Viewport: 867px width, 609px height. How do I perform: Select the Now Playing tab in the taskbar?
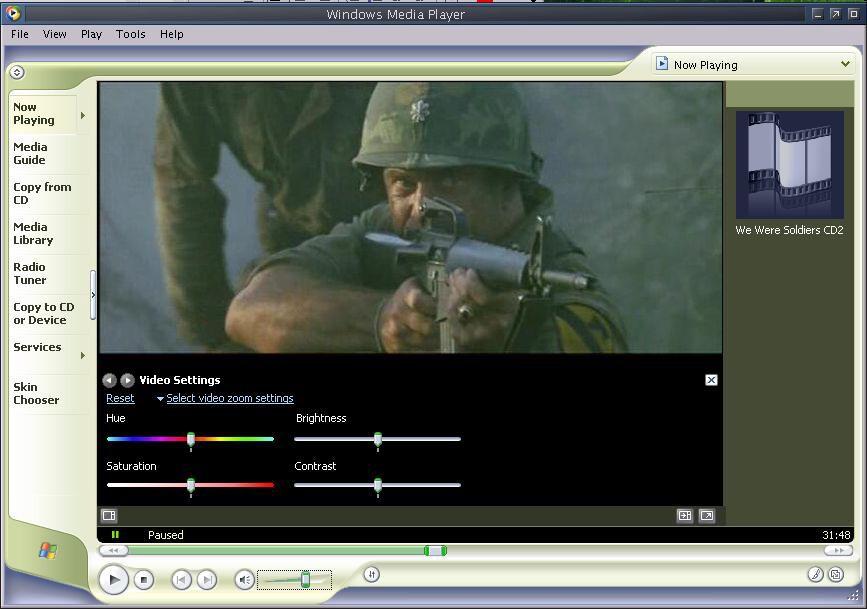(x=42, y=114)
